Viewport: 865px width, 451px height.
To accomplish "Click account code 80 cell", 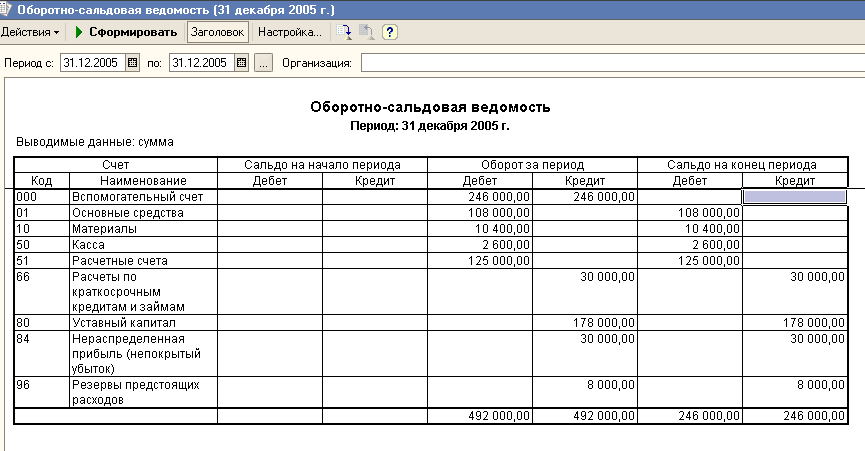I will (42, 323).
